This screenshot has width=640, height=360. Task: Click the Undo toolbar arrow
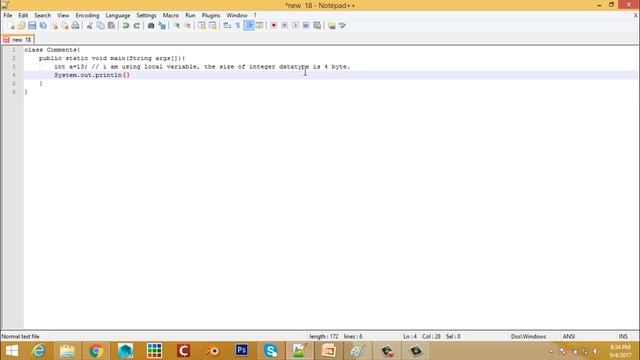tap(126, 26)
